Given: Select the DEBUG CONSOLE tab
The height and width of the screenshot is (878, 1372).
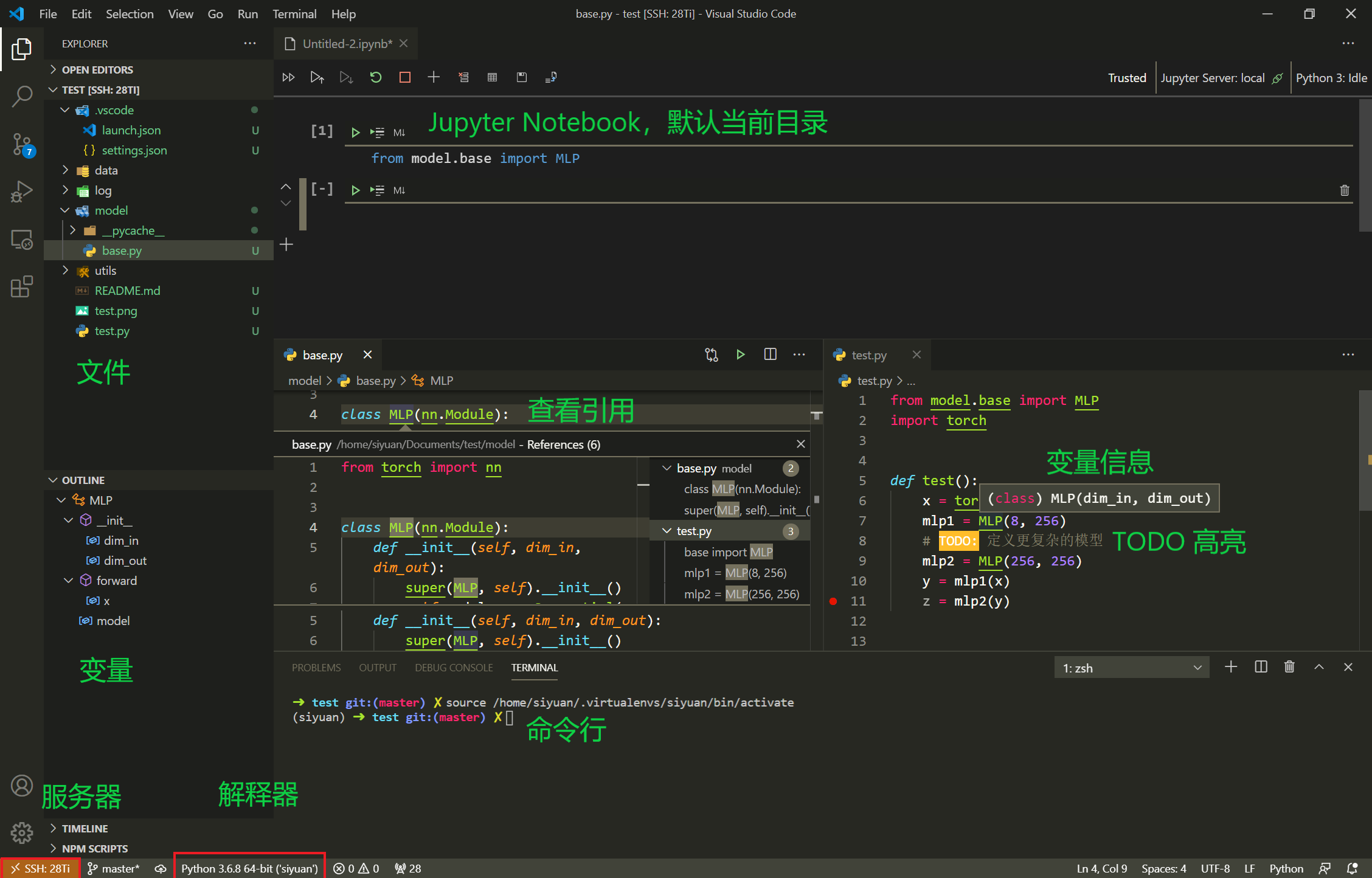Looking at the screenshot, I should coord(454,668).
